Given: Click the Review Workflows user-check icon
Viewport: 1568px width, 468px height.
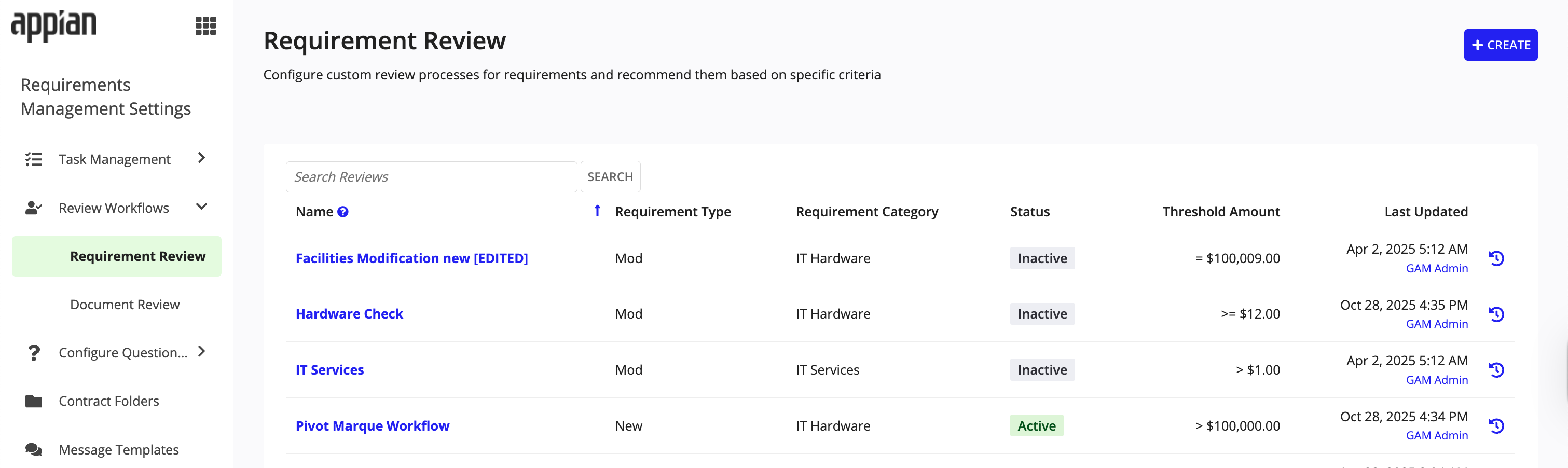Looking at the screenshot, I should [34, 208].
